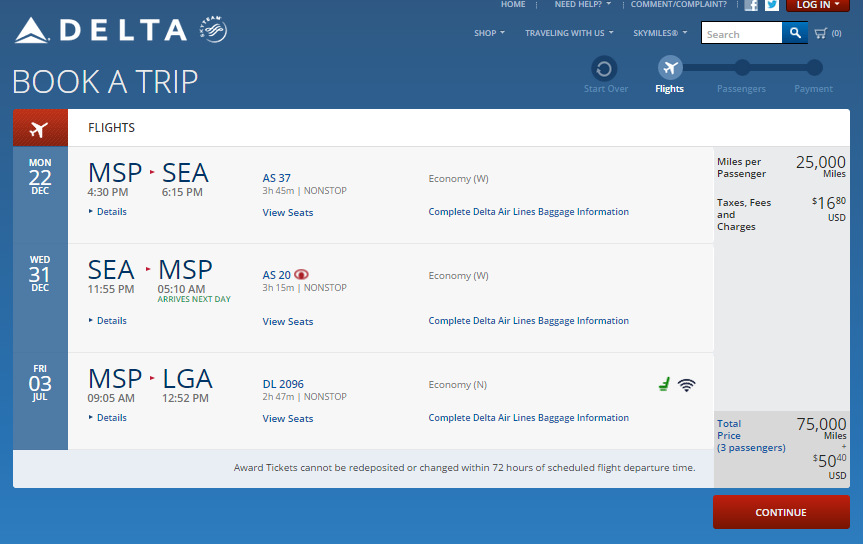Click the search magnifier button
This screenshot has height=544, width=863.
[x=795, y=33]
